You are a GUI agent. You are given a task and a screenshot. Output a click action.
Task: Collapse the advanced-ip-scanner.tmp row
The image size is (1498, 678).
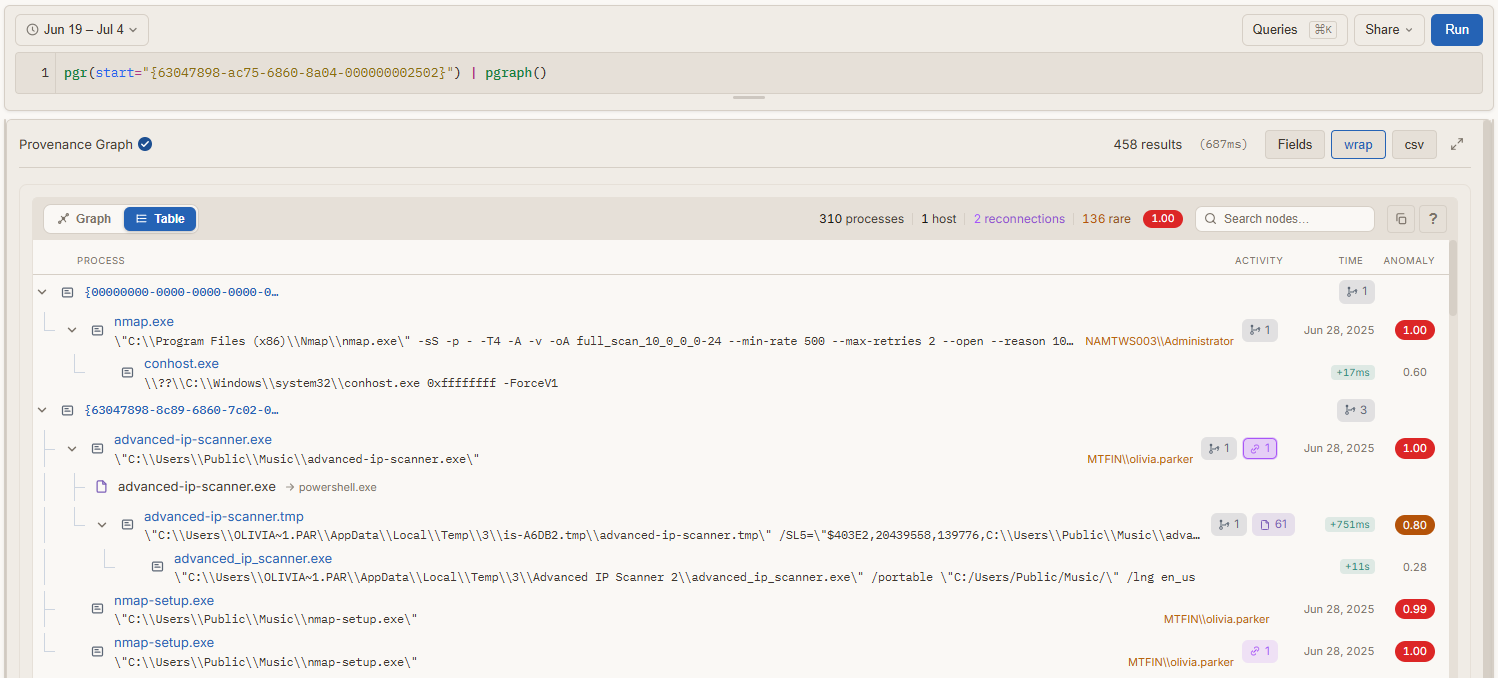[102, 524]
